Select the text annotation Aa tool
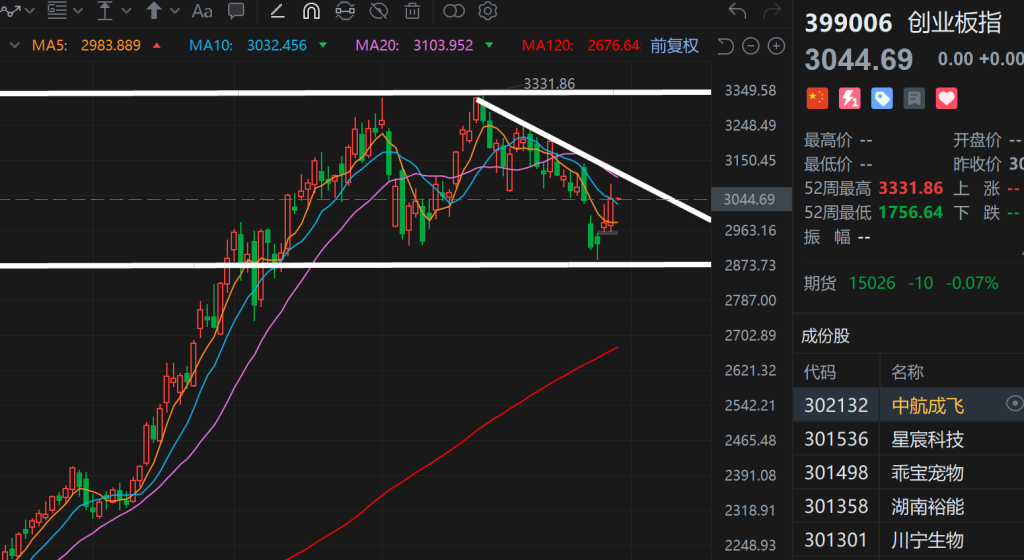Image resolution: width=1024 pixels, height=560 pixels. [202, 12]
